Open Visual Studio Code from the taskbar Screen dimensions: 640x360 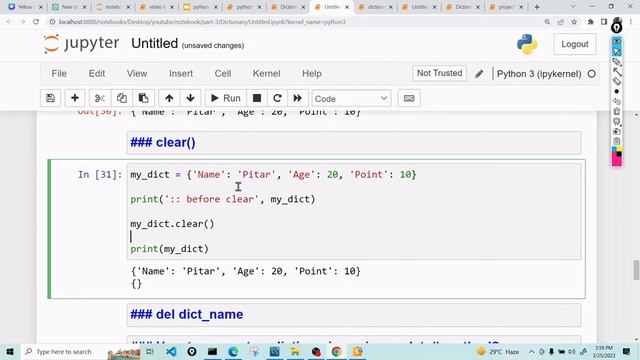pos(171,351)
